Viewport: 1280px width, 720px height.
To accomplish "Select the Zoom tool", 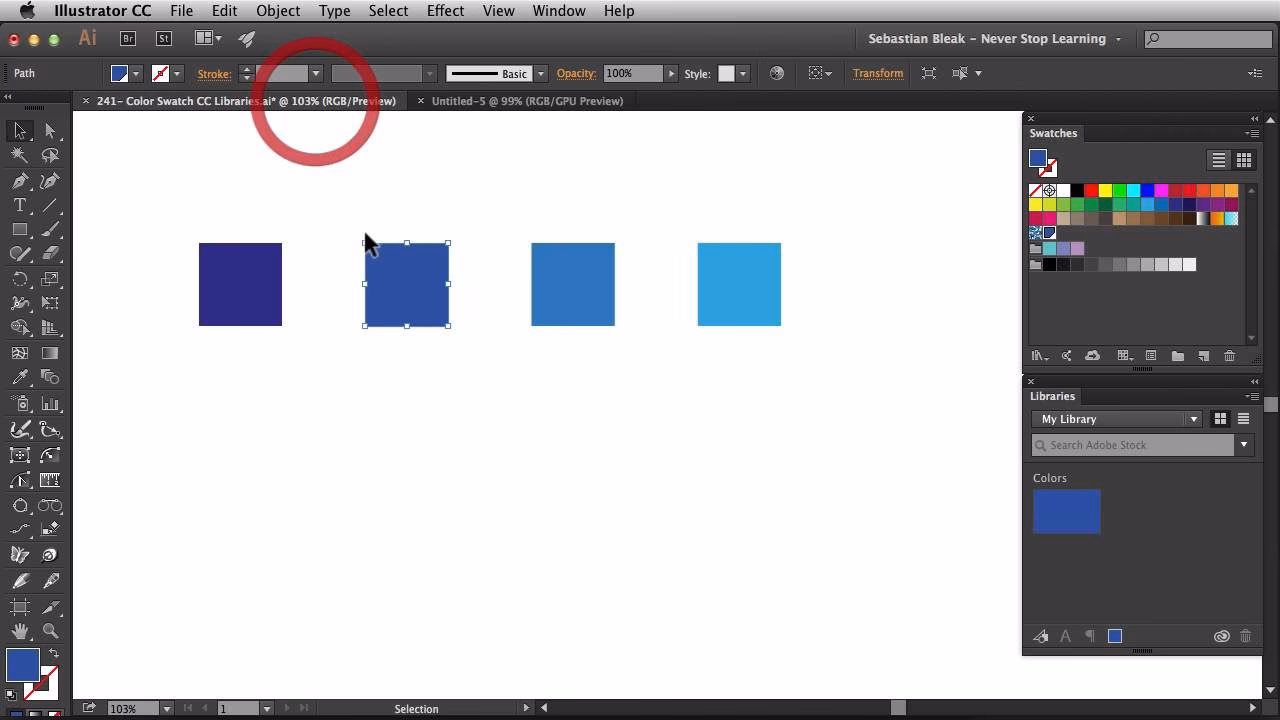I will [50, 631].
